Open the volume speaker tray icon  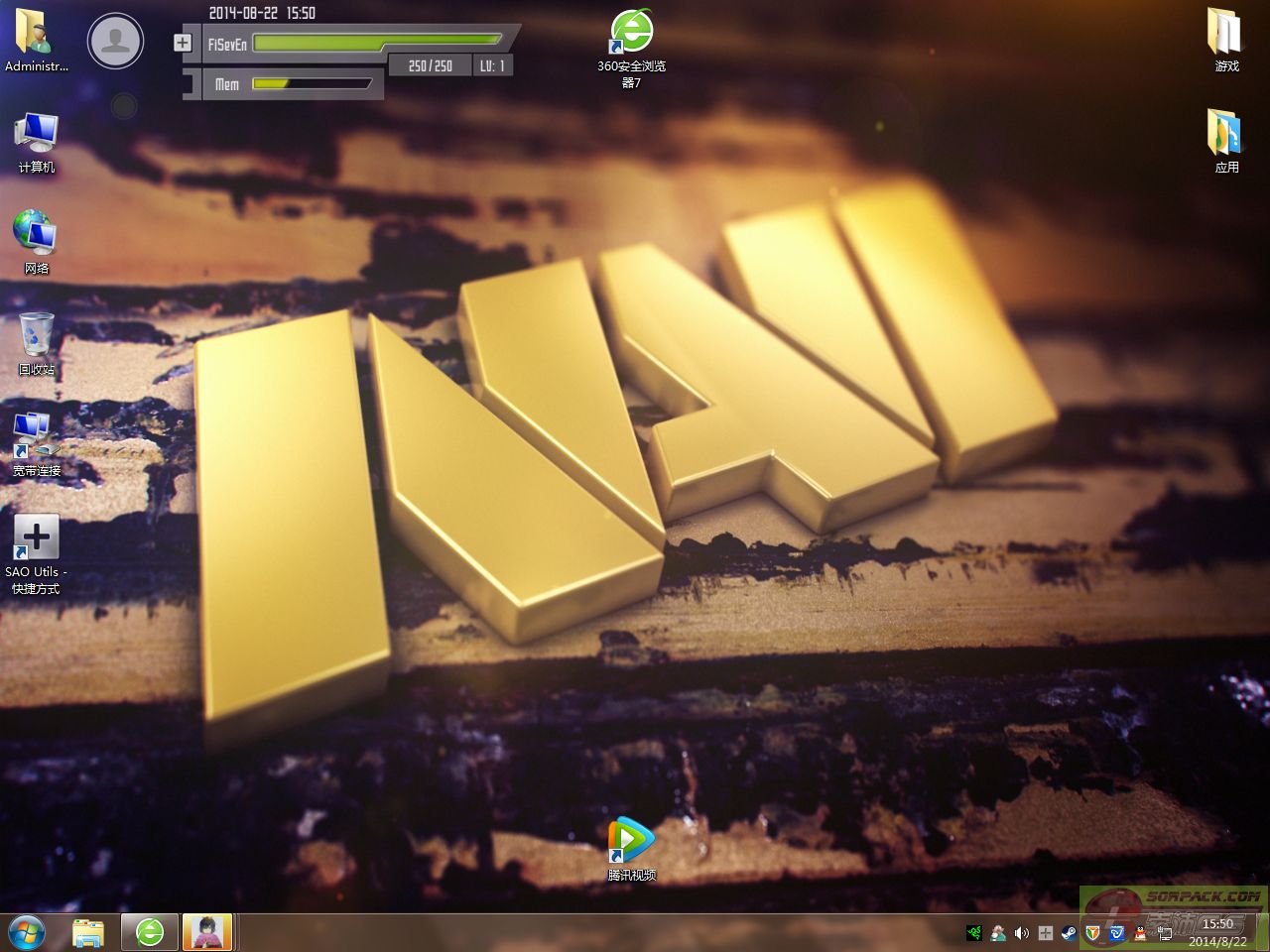pyautogui.click(x=1022, y=933)
